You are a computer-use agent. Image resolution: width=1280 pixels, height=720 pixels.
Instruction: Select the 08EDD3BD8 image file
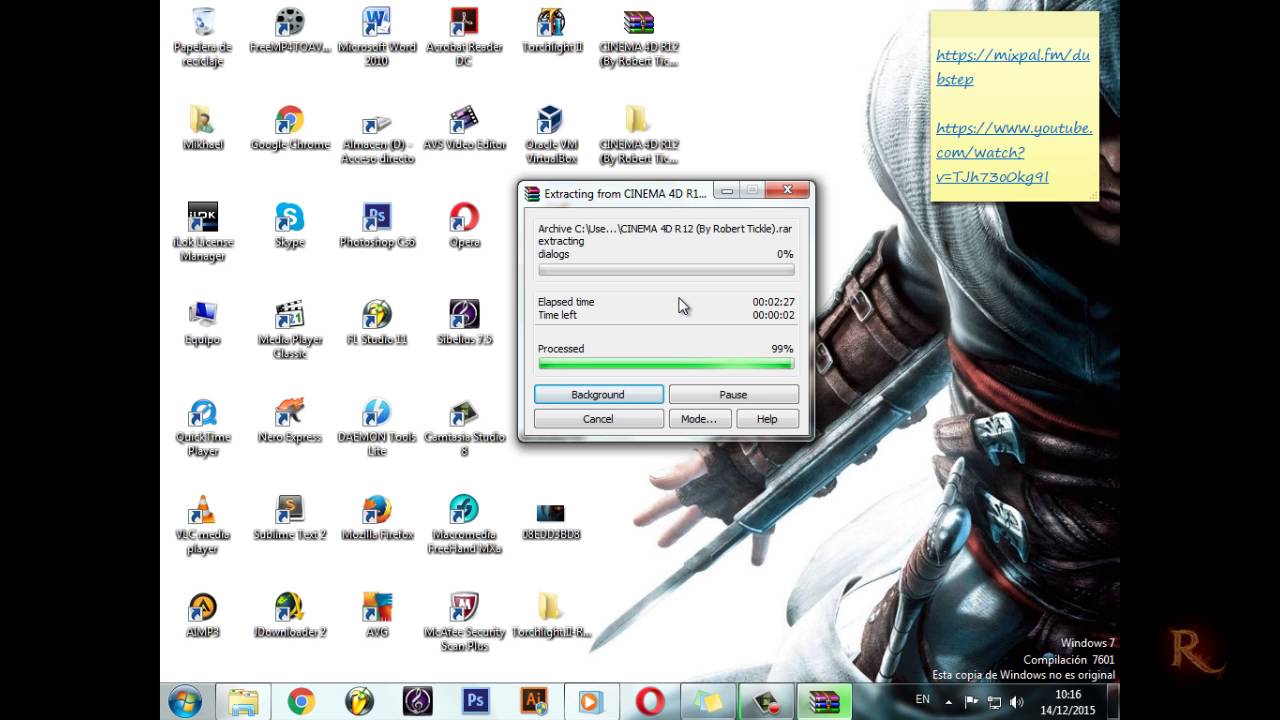(551, 520)
